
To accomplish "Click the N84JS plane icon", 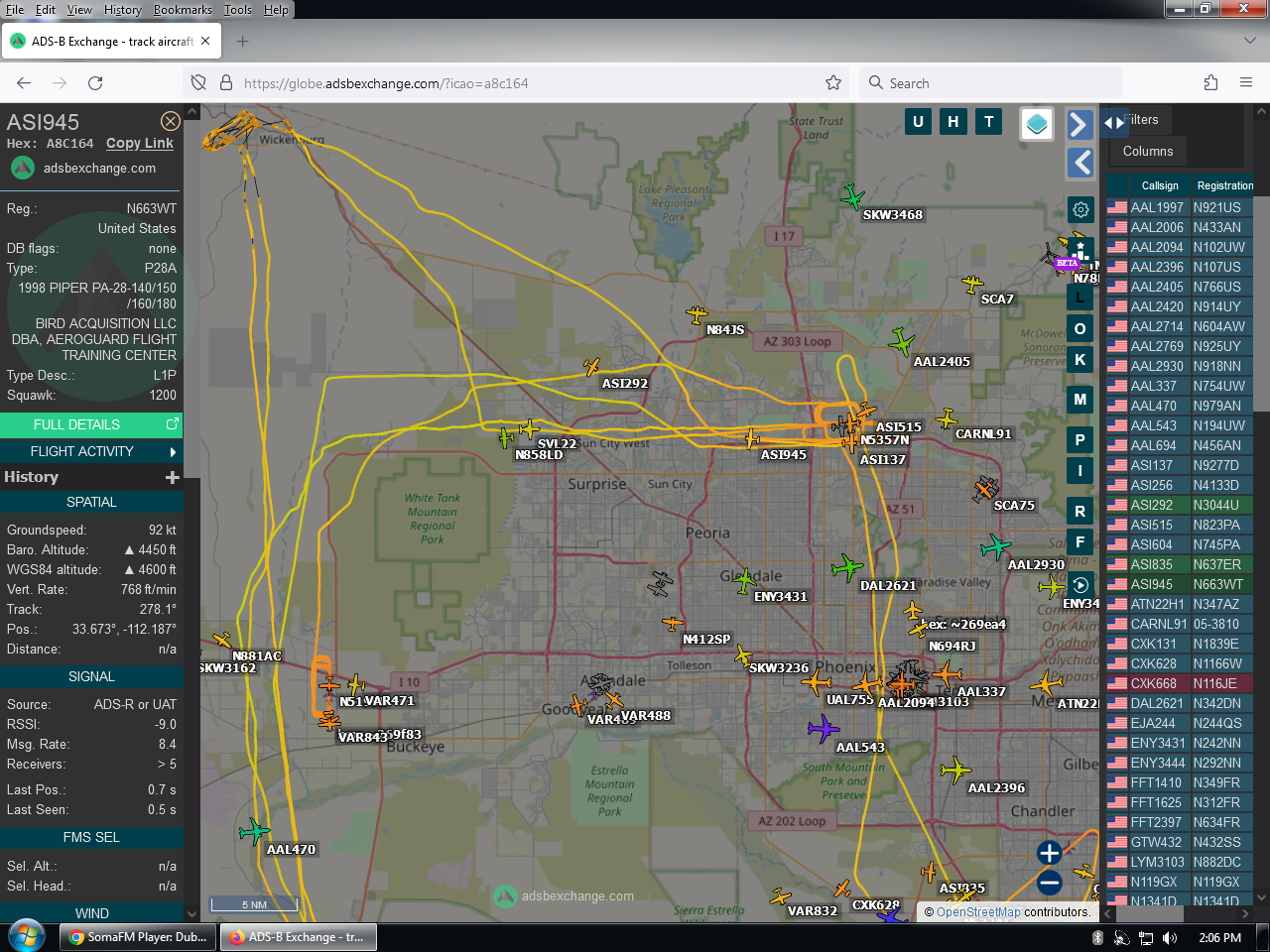I will coord(698,315).
